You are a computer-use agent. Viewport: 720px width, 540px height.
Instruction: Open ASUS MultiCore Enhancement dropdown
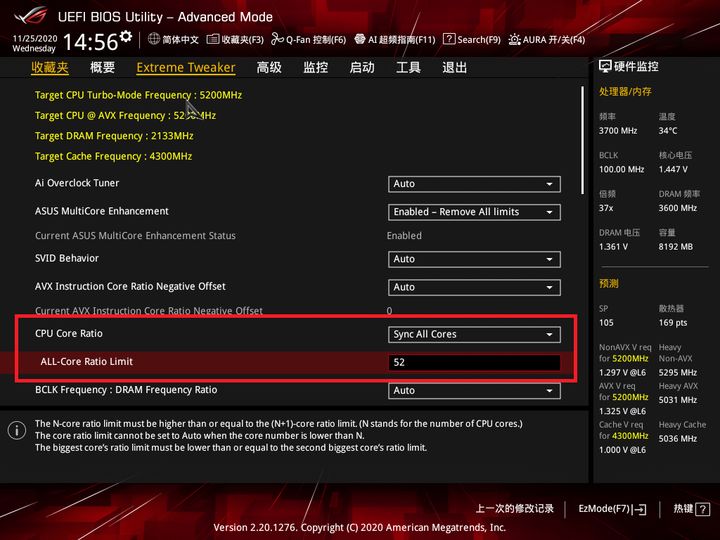tap(474, 212)
